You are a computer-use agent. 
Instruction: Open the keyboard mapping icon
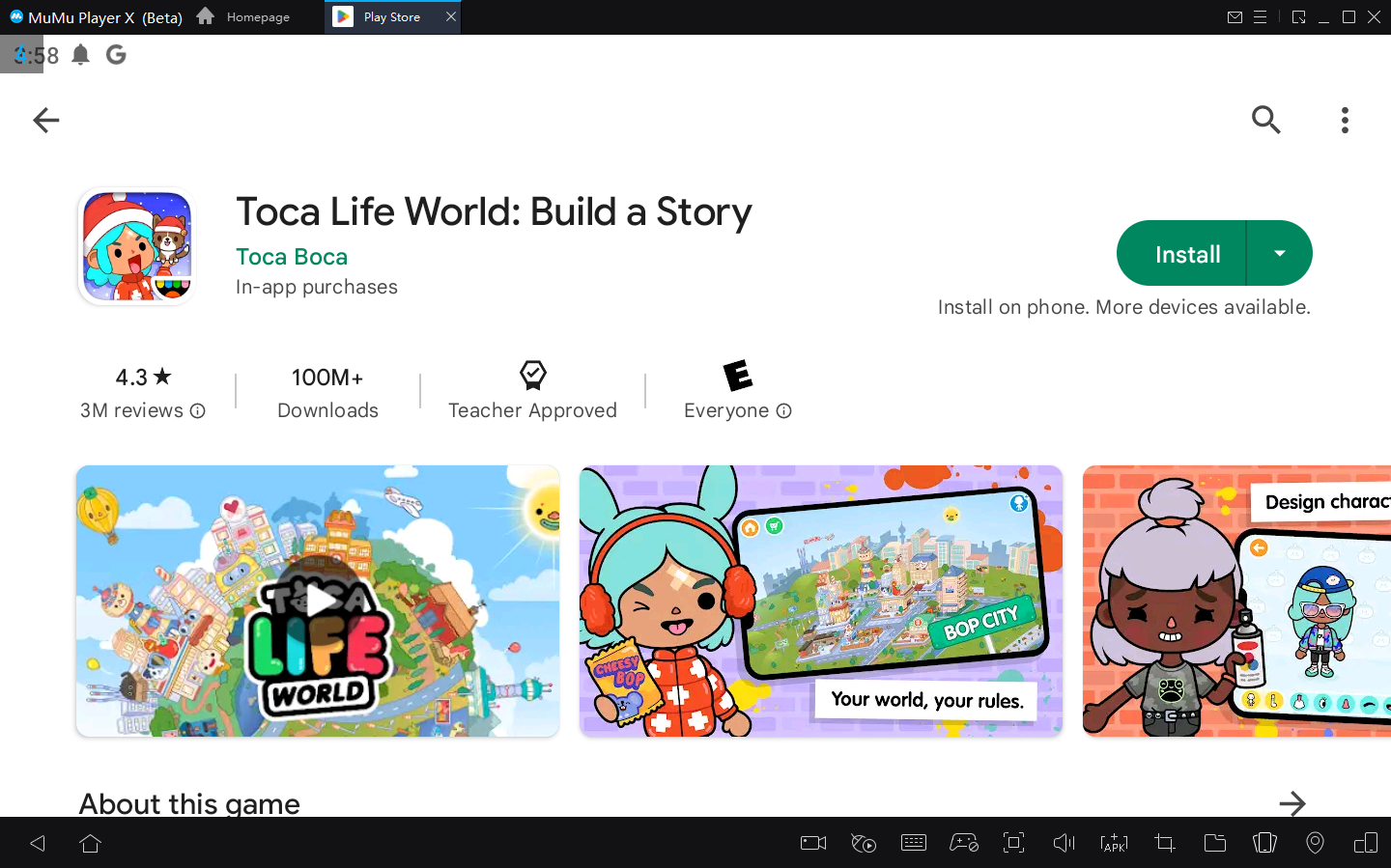914,843
